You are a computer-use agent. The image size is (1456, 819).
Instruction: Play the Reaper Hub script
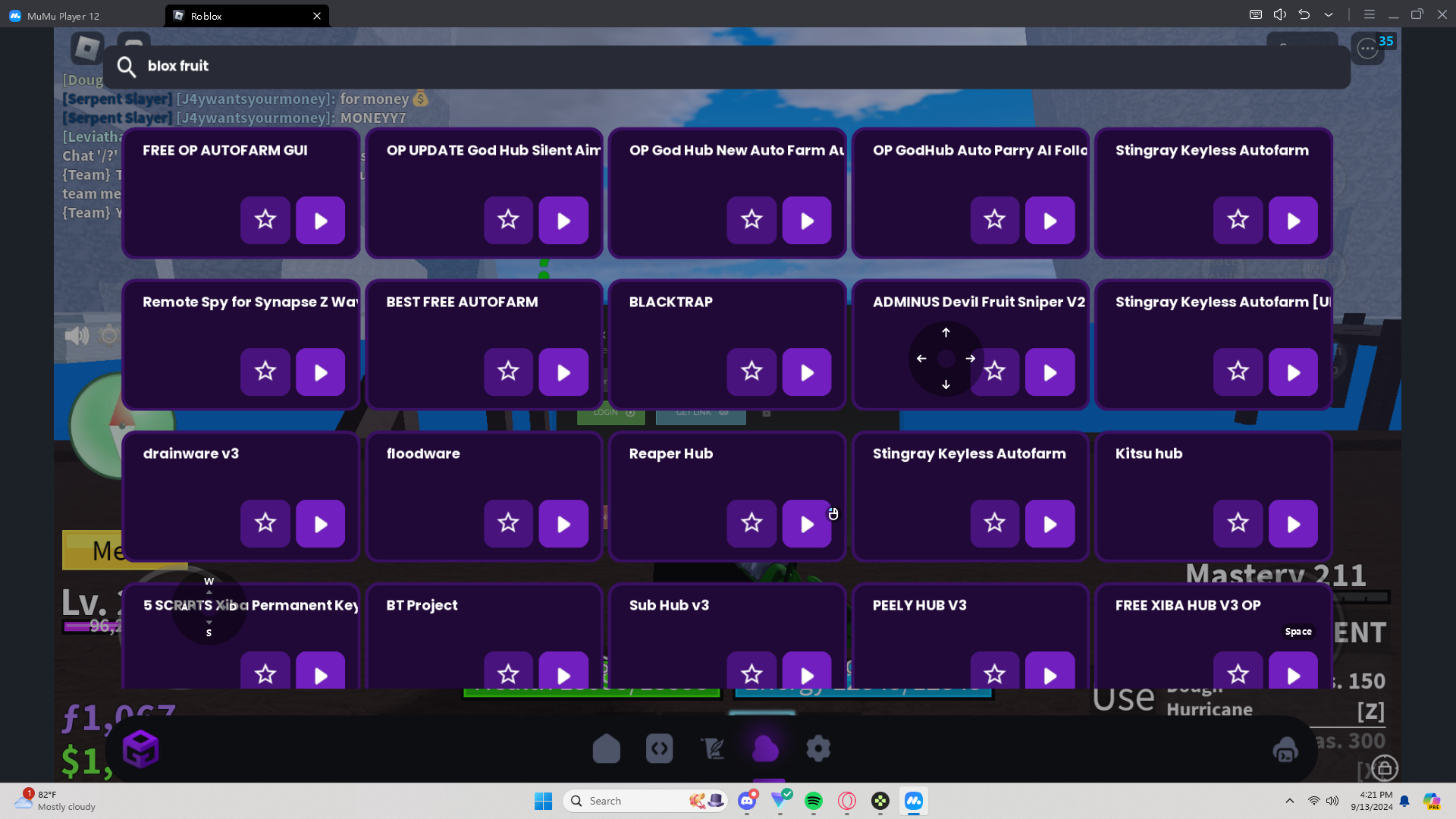807,524
